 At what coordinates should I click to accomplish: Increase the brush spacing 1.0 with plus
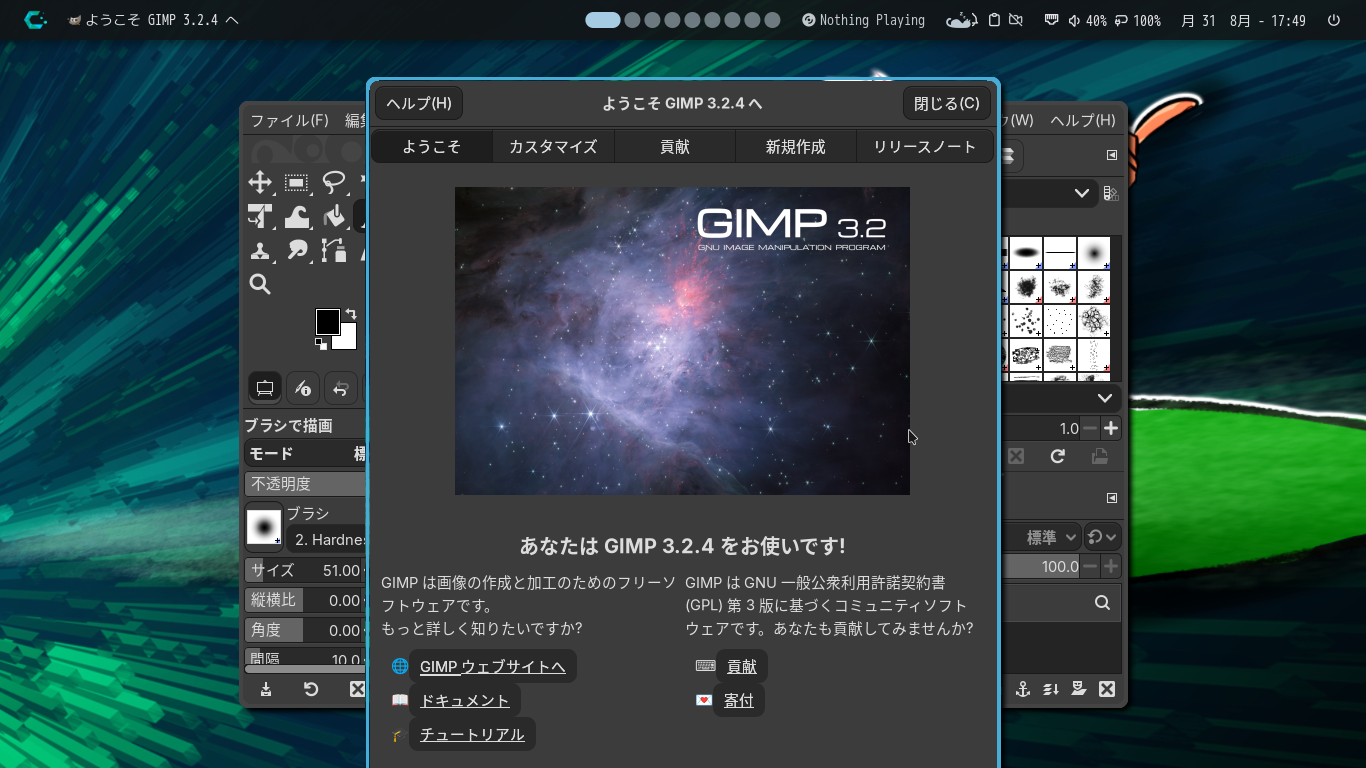click(1111, 428)
